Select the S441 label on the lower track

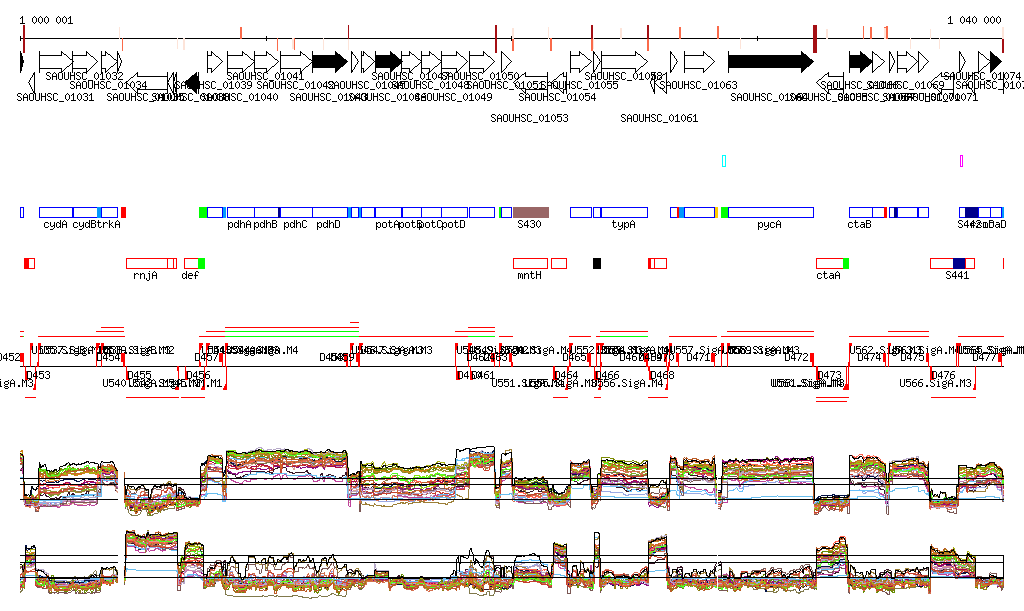click(957, 275)
